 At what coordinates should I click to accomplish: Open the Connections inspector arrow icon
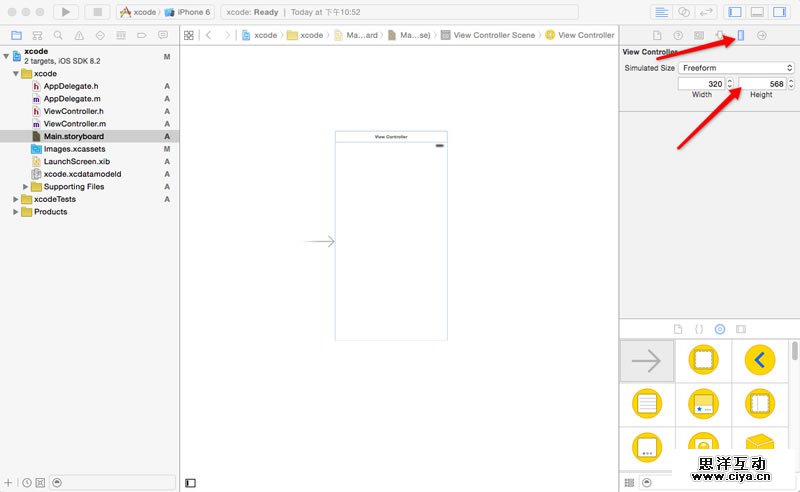(x=762, y=35)
